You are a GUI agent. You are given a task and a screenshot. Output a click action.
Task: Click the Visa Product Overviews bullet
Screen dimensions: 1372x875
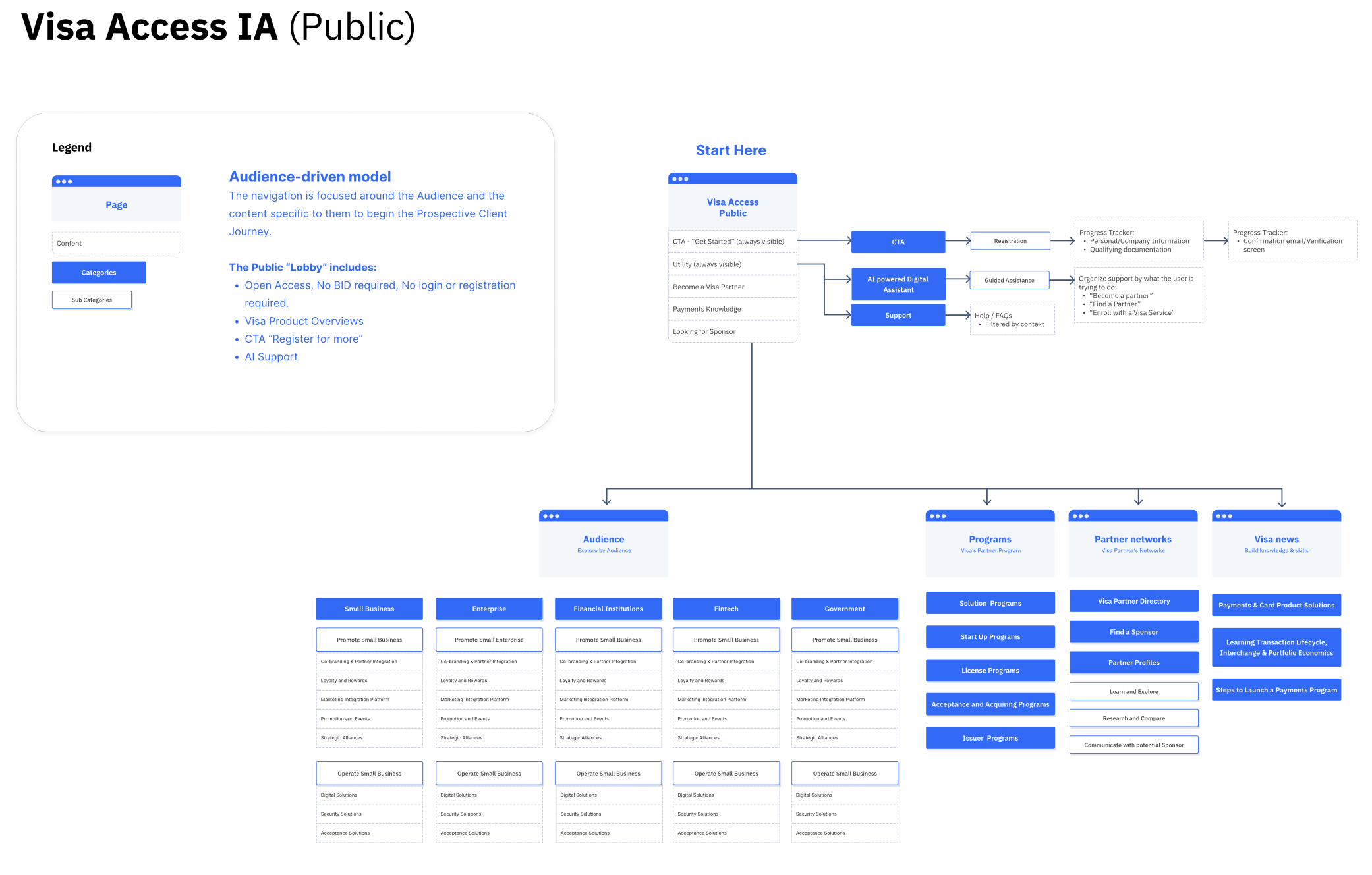tap(304, 321)
